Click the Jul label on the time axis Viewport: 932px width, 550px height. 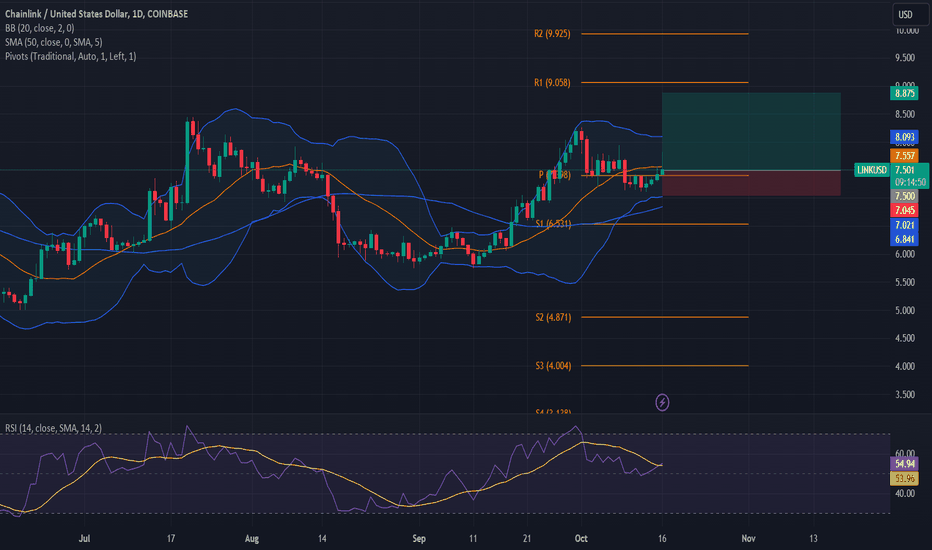click(x=84, y=538)
